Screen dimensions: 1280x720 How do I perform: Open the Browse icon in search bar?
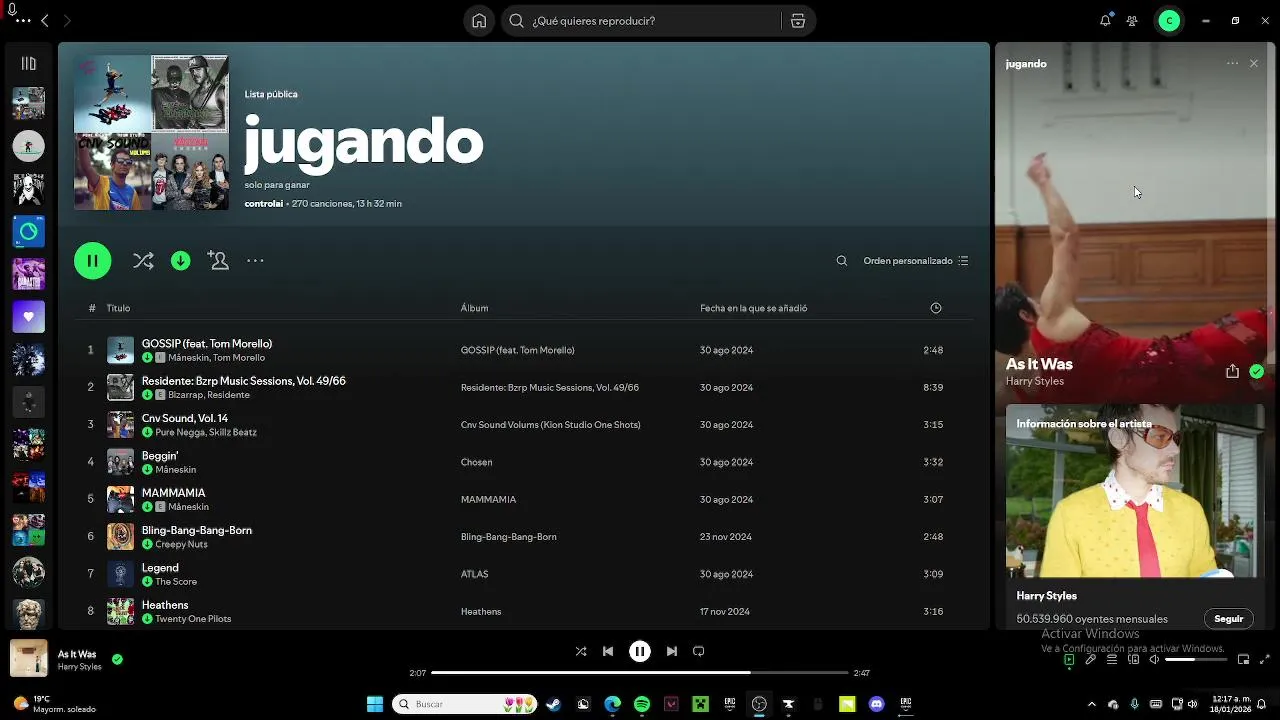[x=797, y=20]
